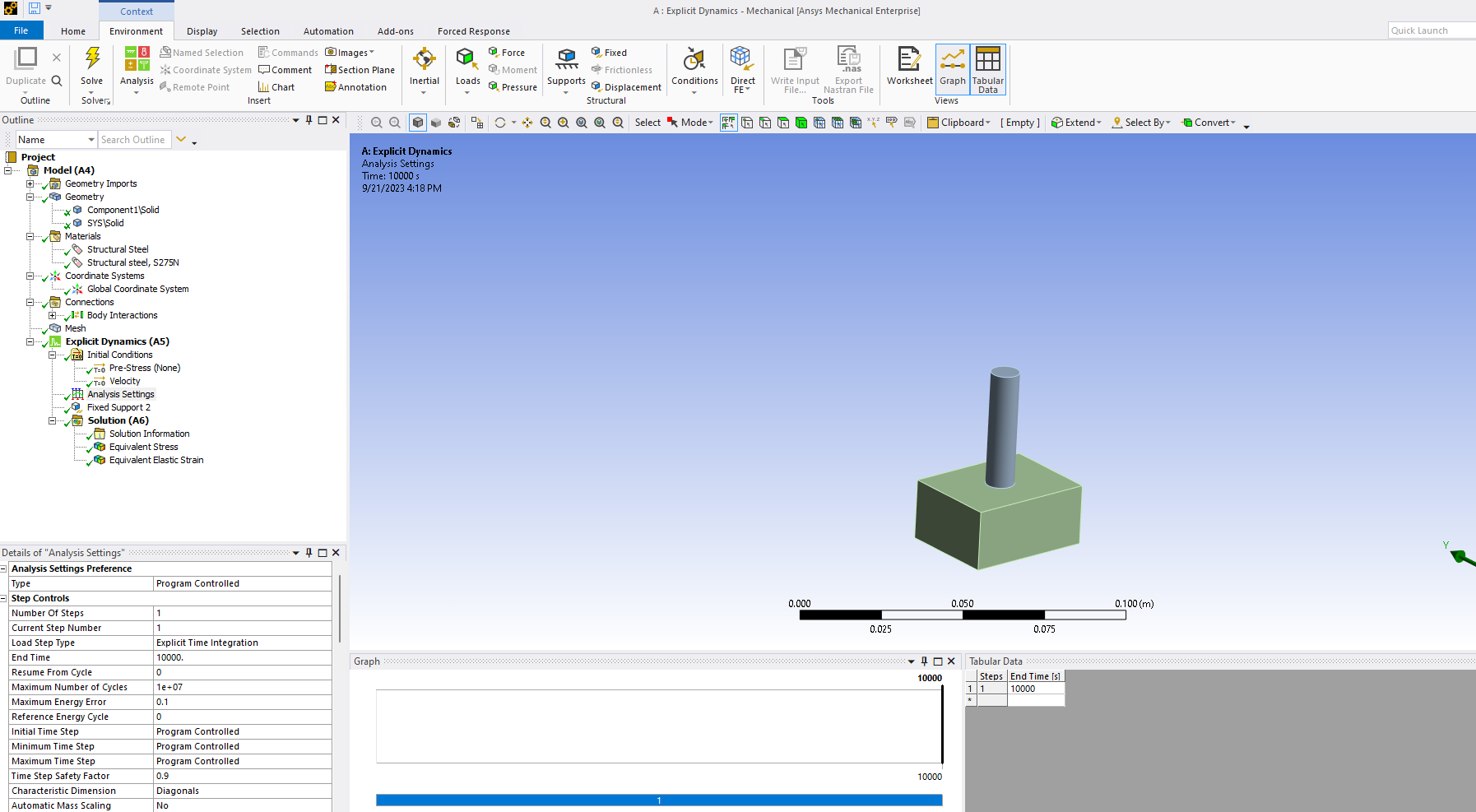Open the Clipboard dropdown in graphics toolbar
The image size is (1476, 812).
pos(959,123)
